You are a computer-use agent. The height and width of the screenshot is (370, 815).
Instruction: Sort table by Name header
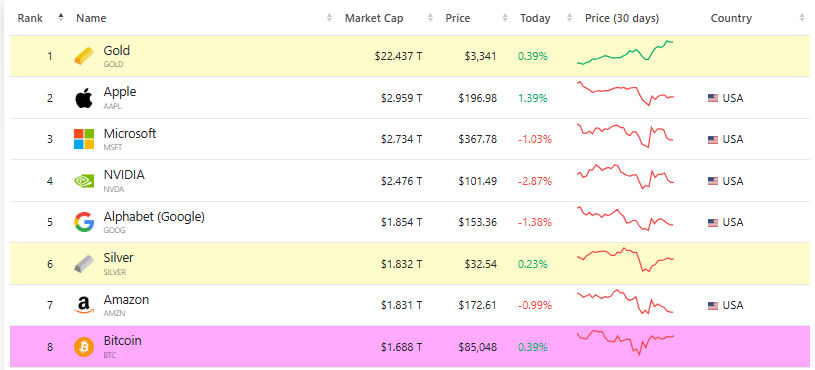(91, 18)
